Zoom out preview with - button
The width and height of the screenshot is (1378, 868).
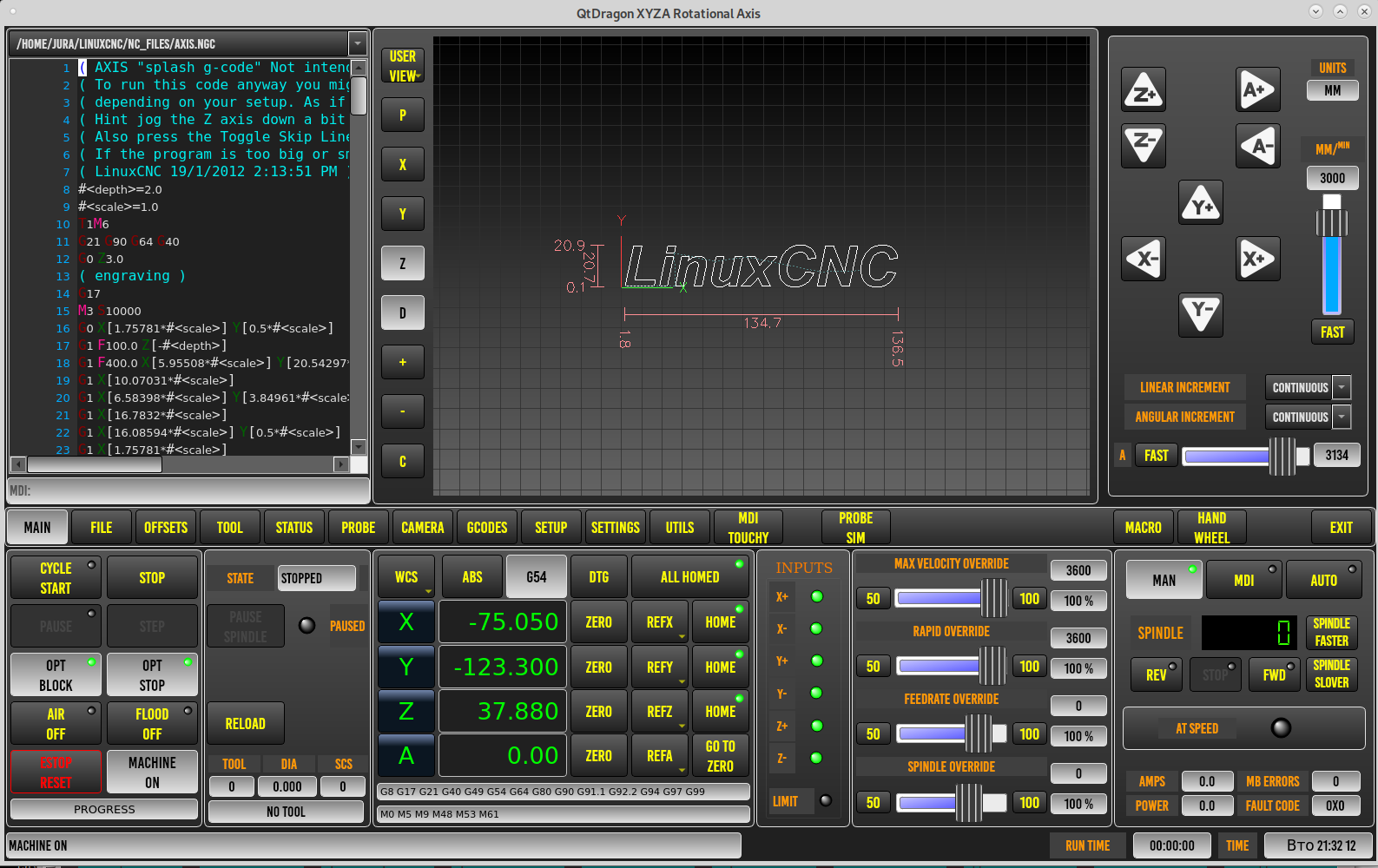pyautogui.click(x=403, y=411)
